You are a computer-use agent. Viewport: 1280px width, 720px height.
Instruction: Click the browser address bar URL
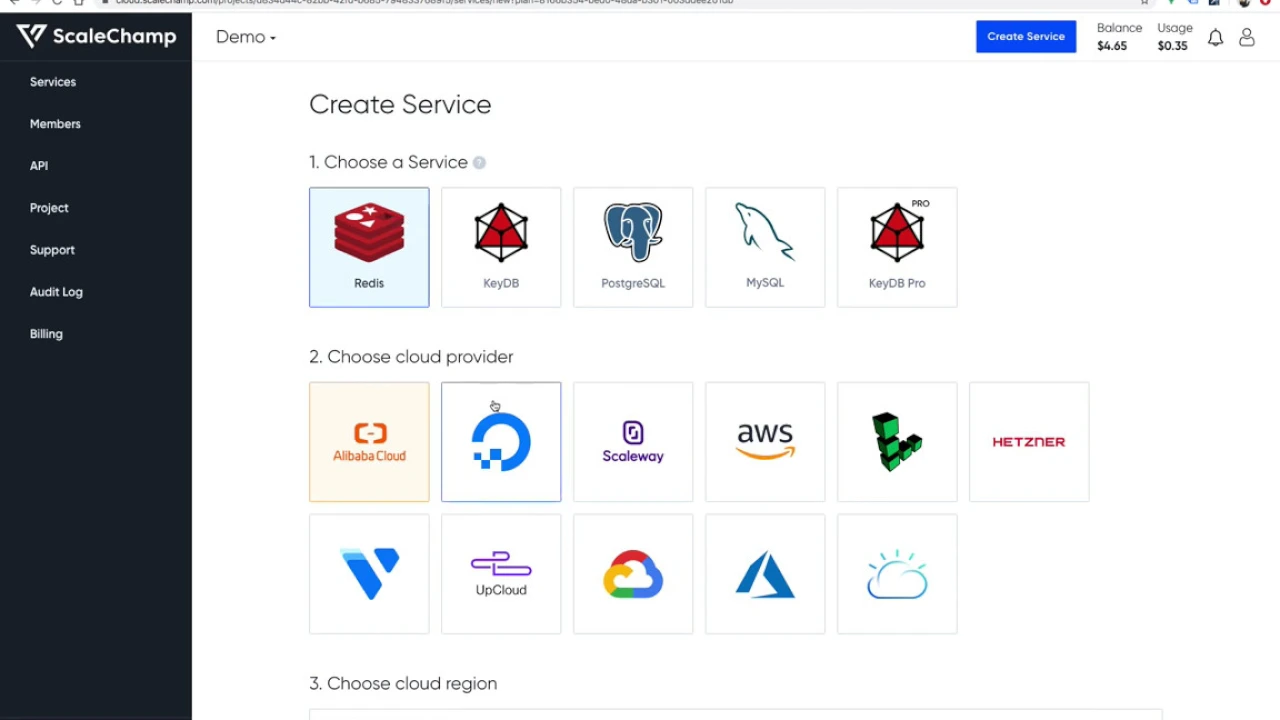pos(425,3)
